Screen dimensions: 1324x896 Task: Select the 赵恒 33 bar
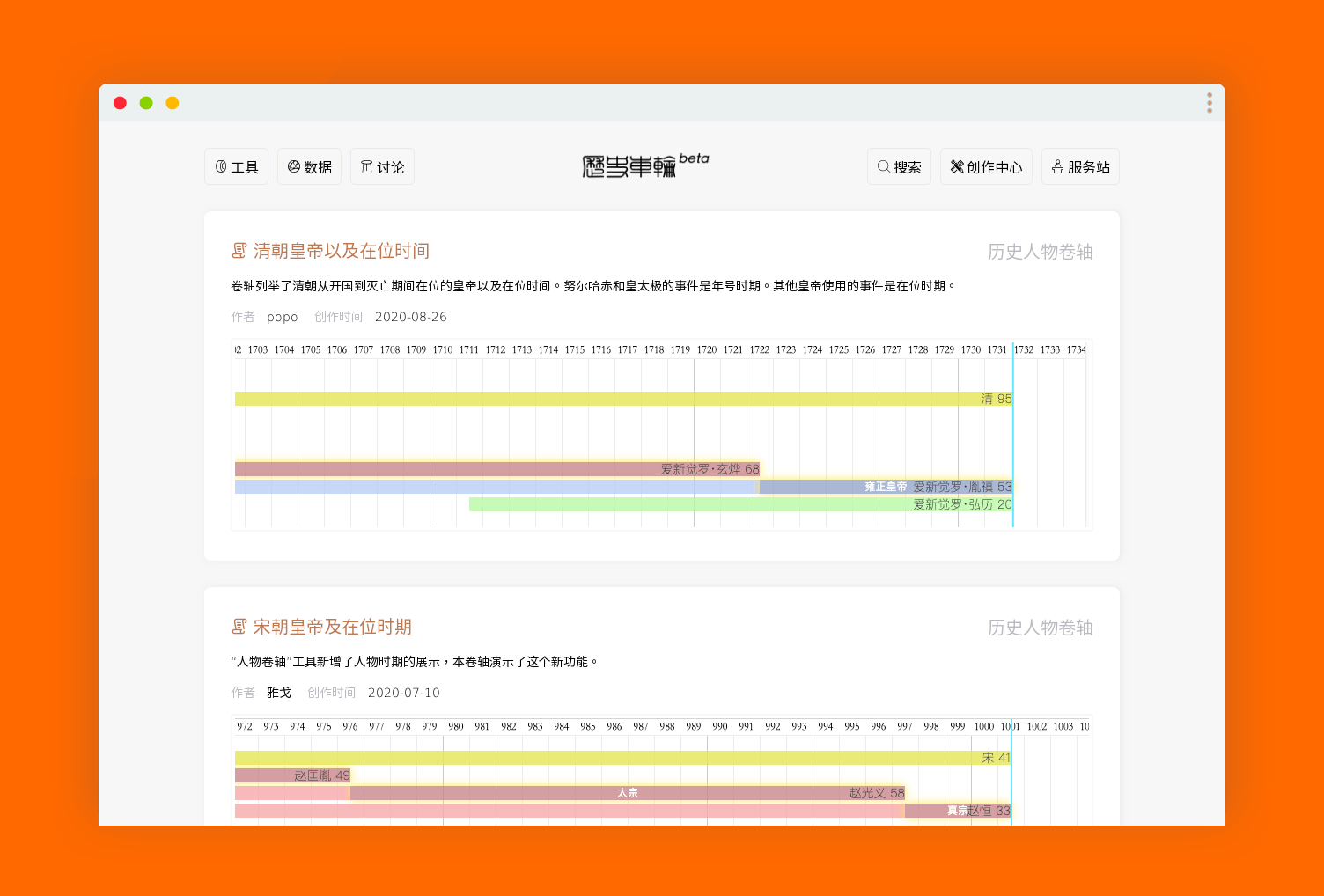click(958, 811)
